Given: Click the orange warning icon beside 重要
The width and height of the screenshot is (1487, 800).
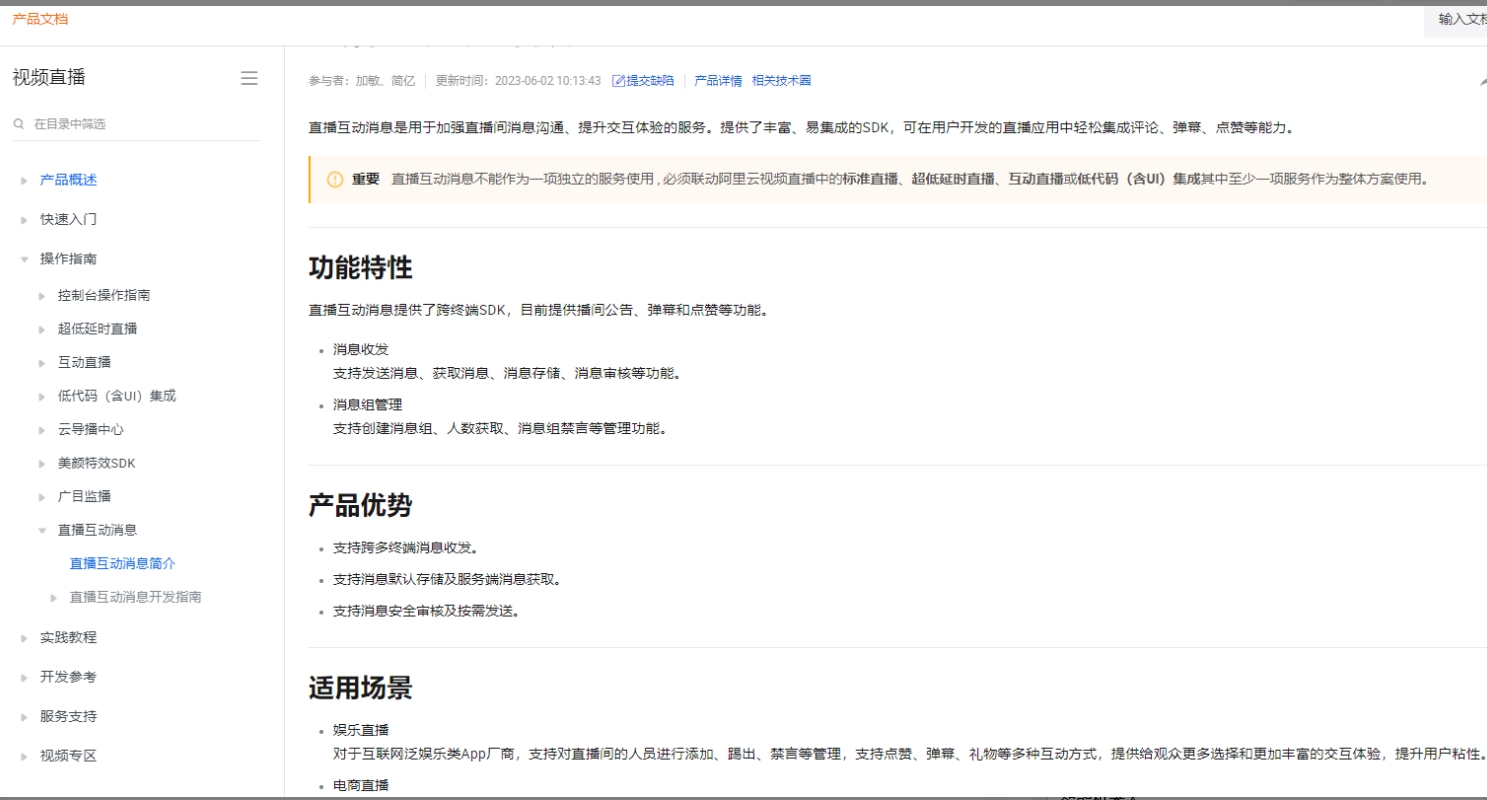Looking at the screenshot, I should tap(335, 179).
